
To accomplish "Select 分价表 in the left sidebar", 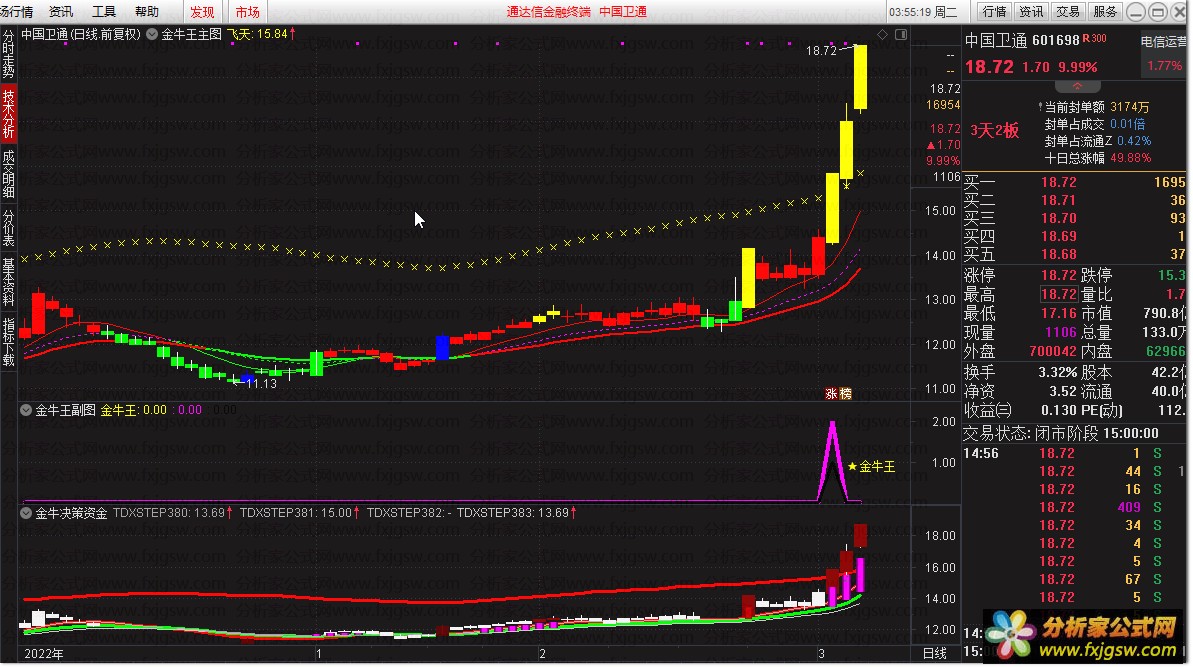I will tap(8, 227).
